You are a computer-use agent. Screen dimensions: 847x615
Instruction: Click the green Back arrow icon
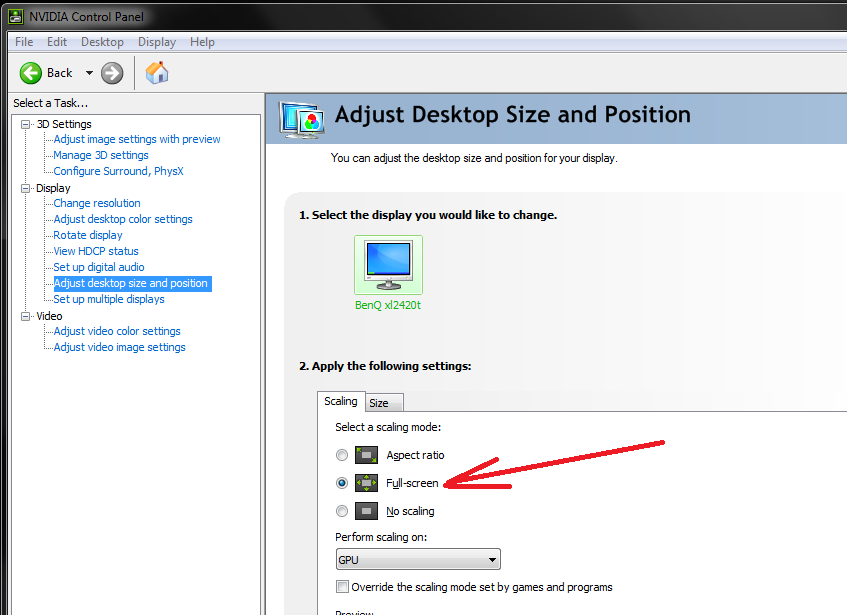31,73
